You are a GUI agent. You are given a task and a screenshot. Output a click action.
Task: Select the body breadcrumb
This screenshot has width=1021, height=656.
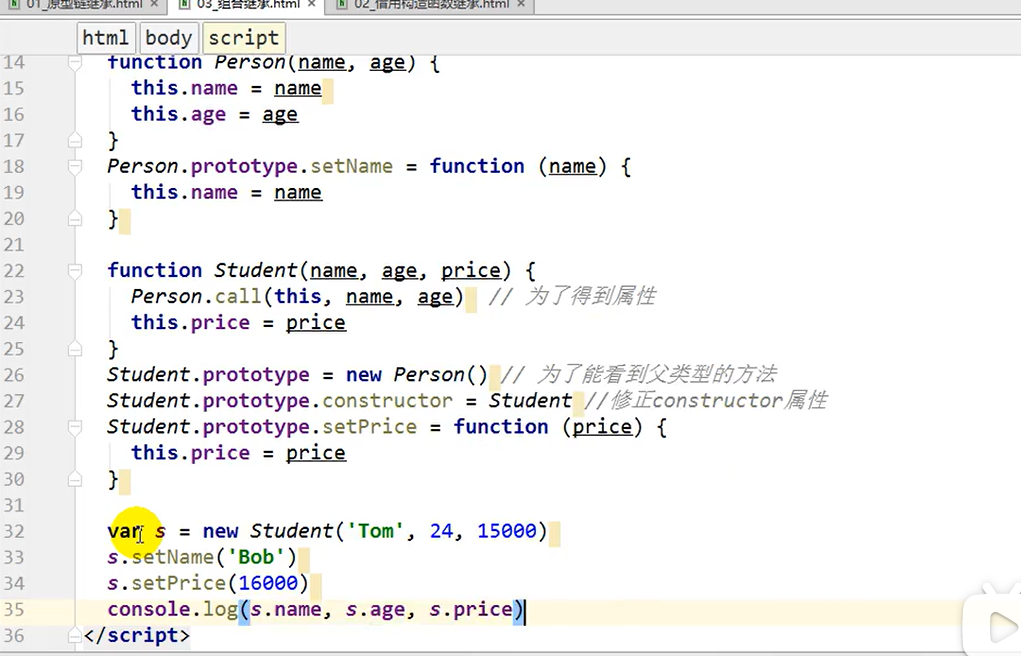click(x=168, y=37)
